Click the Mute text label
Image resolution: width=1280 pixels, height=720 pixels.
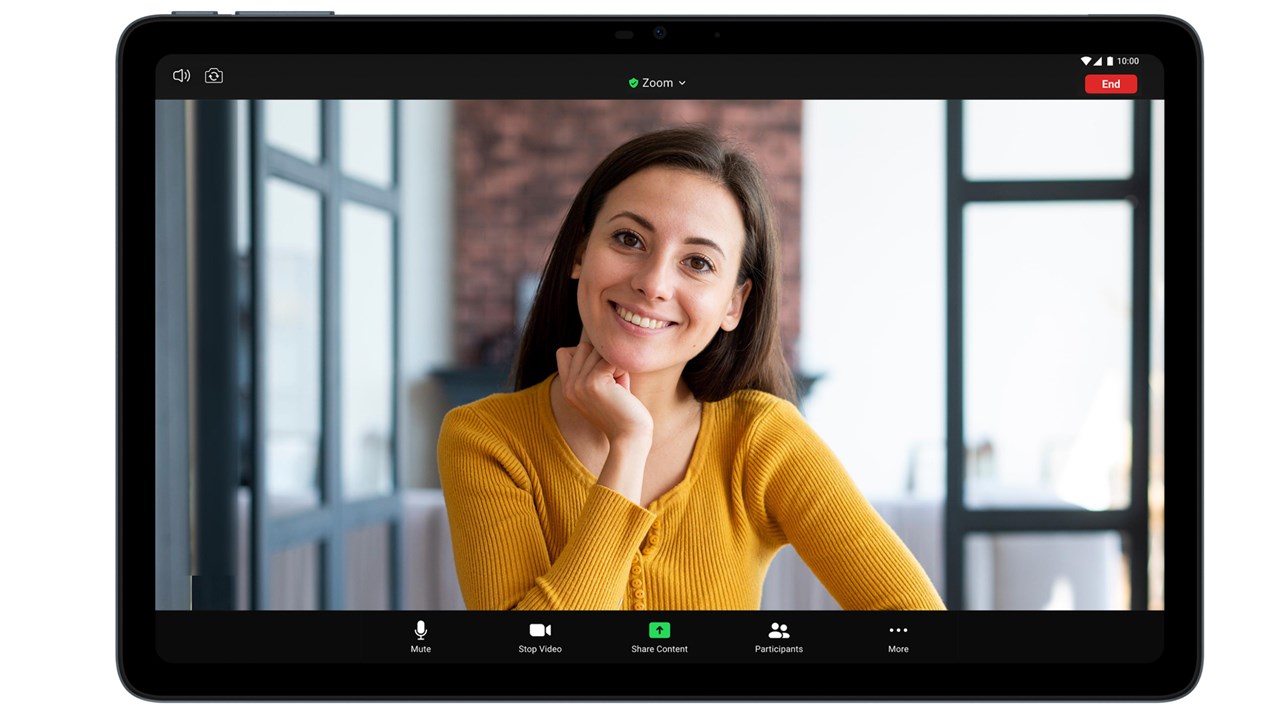[x=421, y=649]
